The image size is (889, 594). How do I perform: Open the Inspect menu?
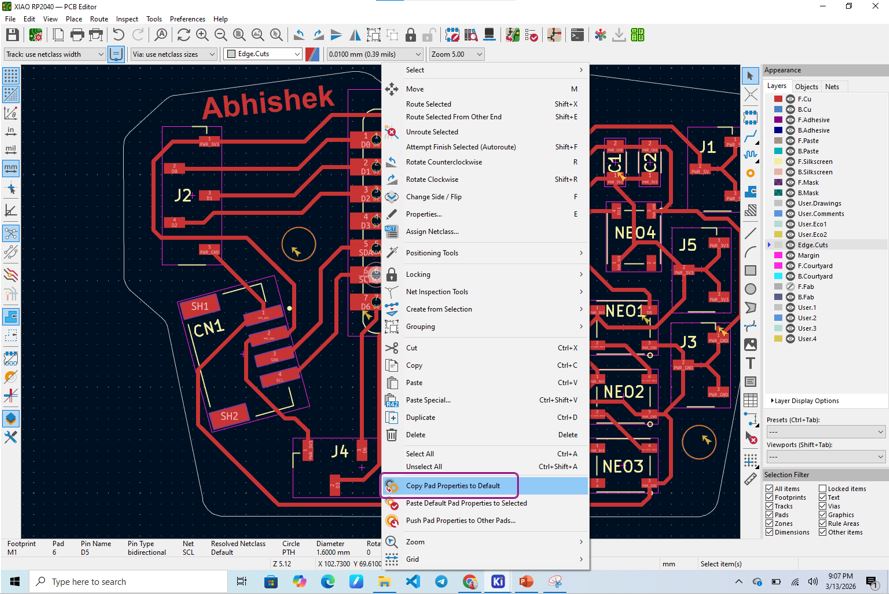127,19
